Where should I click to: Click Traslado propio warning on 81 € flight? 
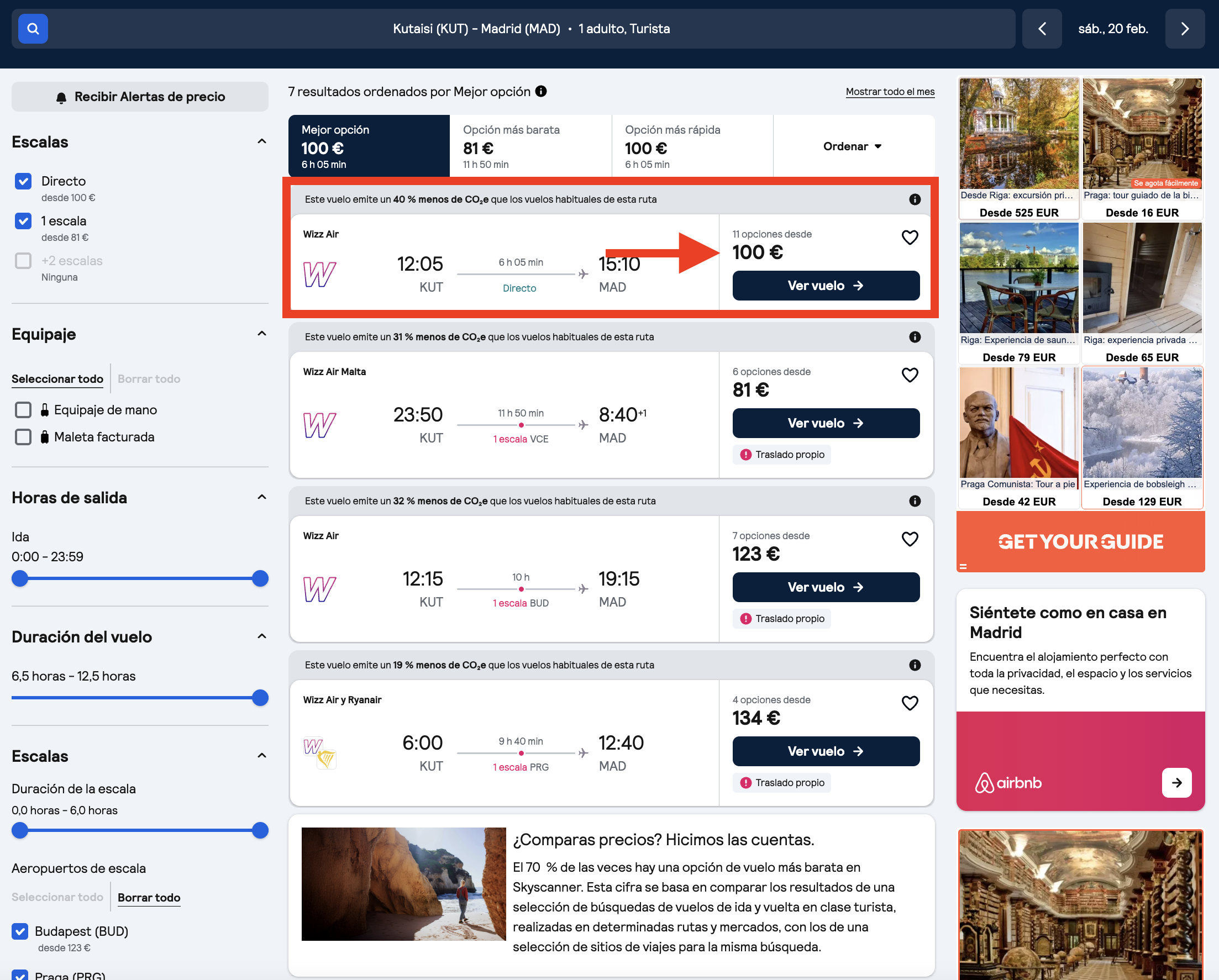coord(781,455)
